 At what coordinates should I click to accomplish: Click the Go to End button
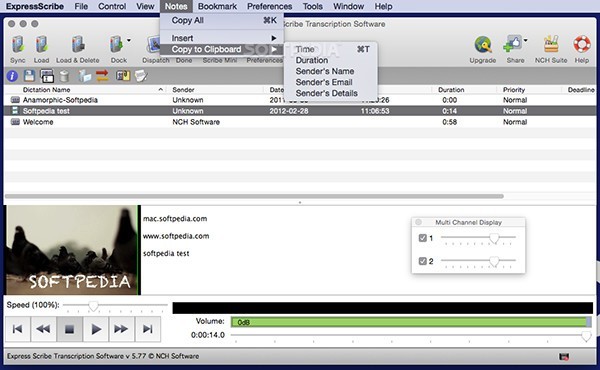(148, 329)
